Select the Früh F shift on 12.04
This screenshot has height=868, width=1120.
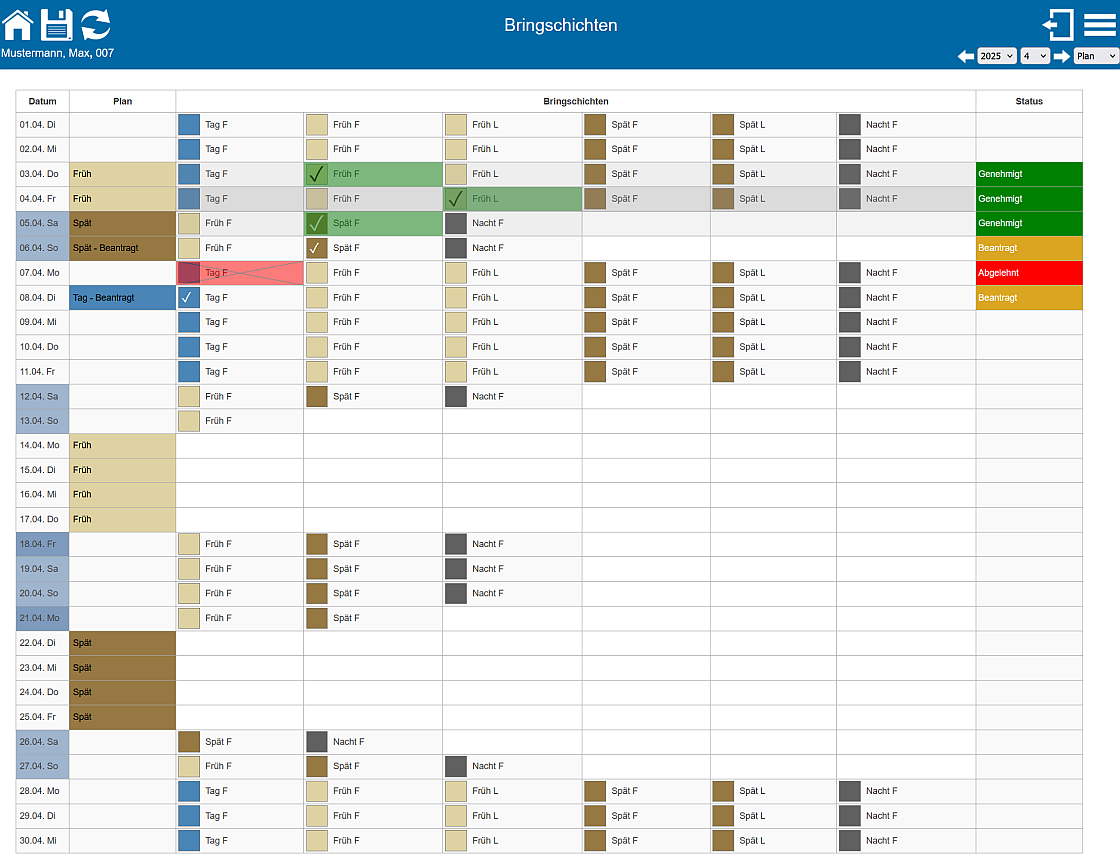(240, 396)
